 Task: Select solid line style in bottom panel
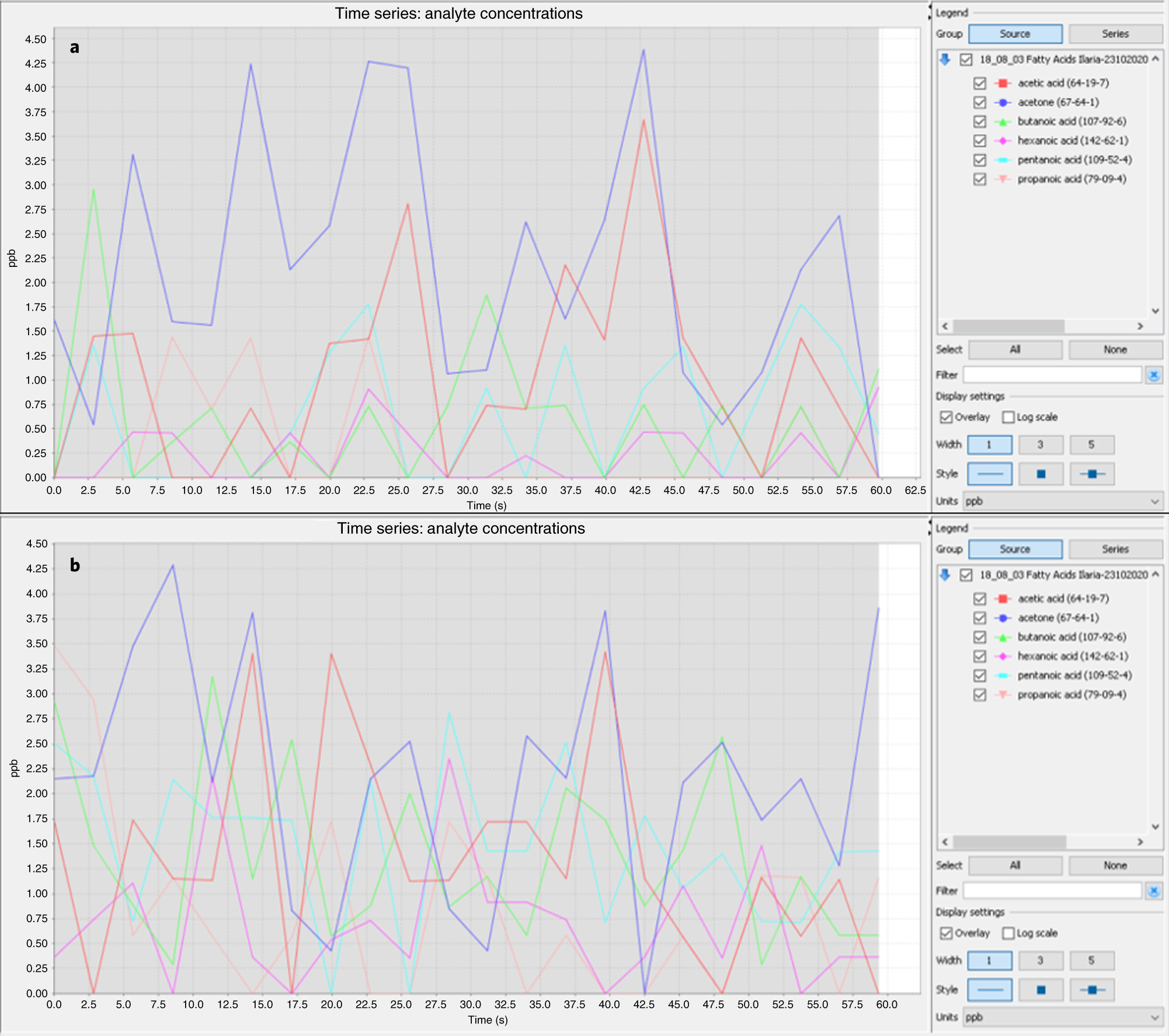(990, 989)
